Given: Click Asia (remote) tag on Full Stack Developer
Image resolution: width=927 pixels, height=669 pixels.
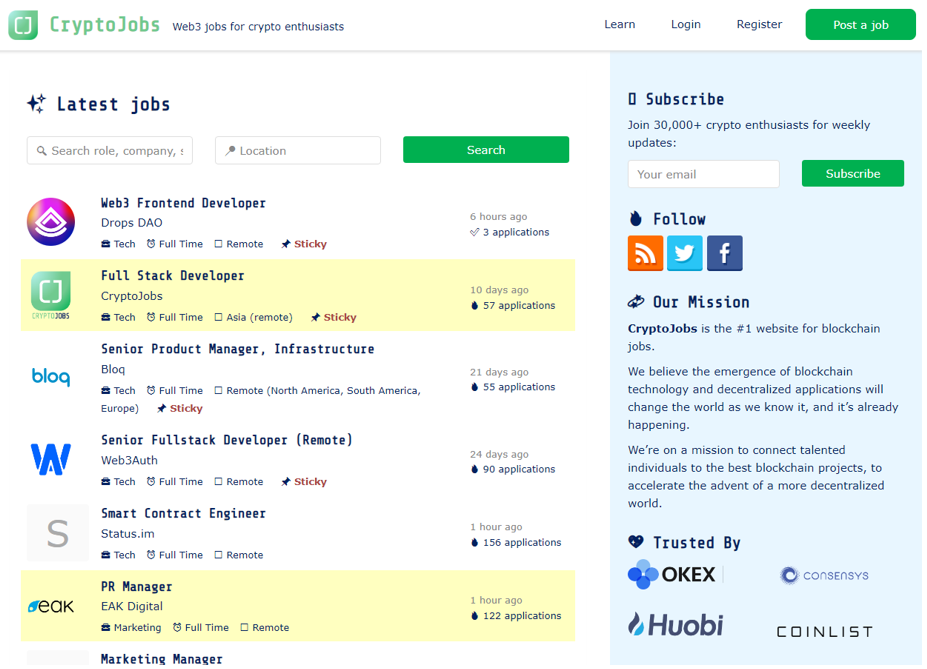Looking at the screenshot, I should point(253,317).
